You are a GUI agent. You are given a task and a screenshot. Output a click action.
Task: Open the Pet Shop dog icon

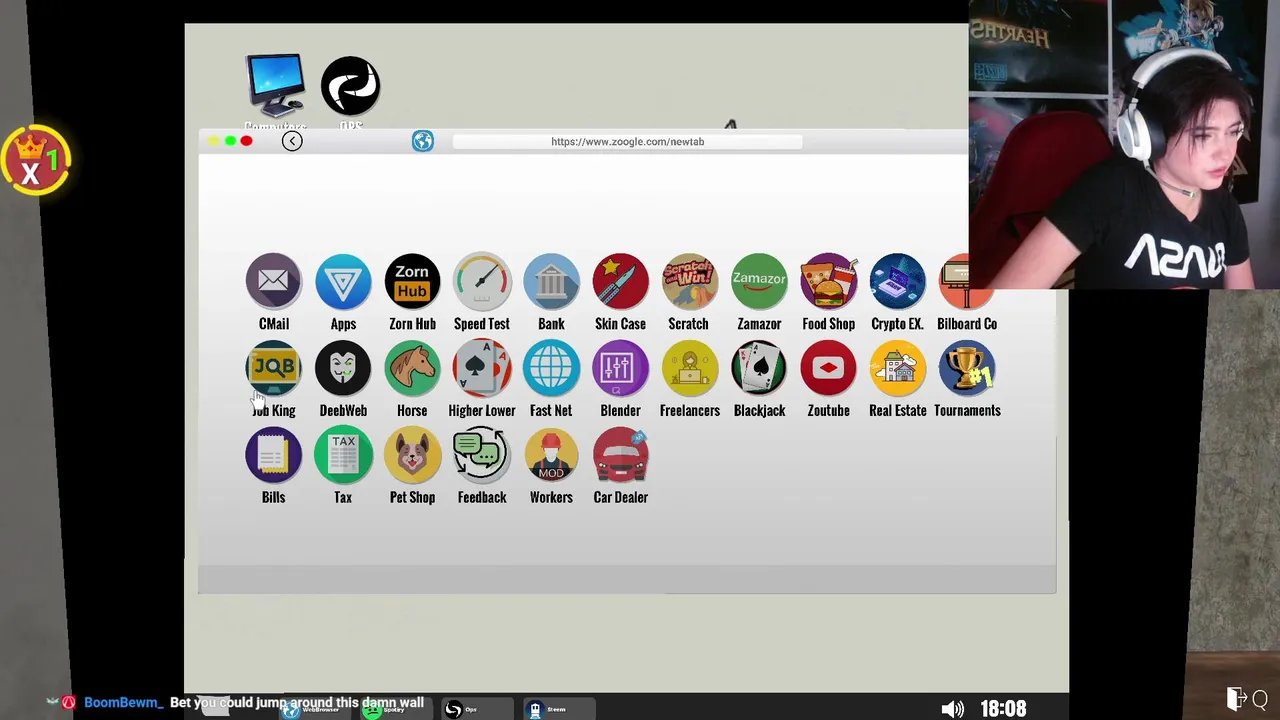tap(412, 455)
